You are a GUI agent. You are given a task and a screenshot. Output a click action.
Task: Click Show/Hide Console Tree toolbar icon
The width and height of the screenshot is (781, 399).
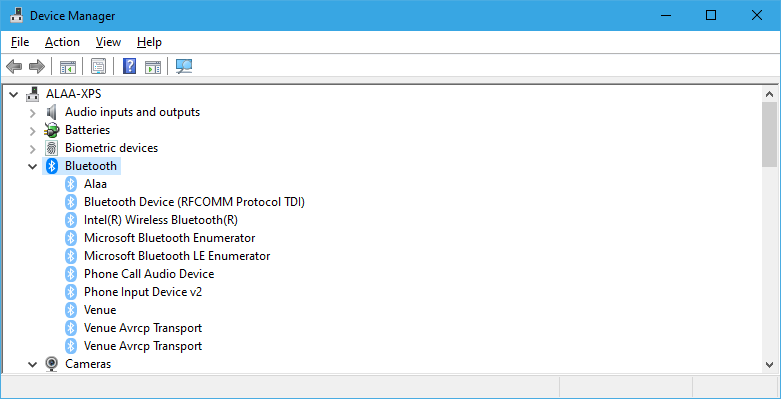pos(68,66)
